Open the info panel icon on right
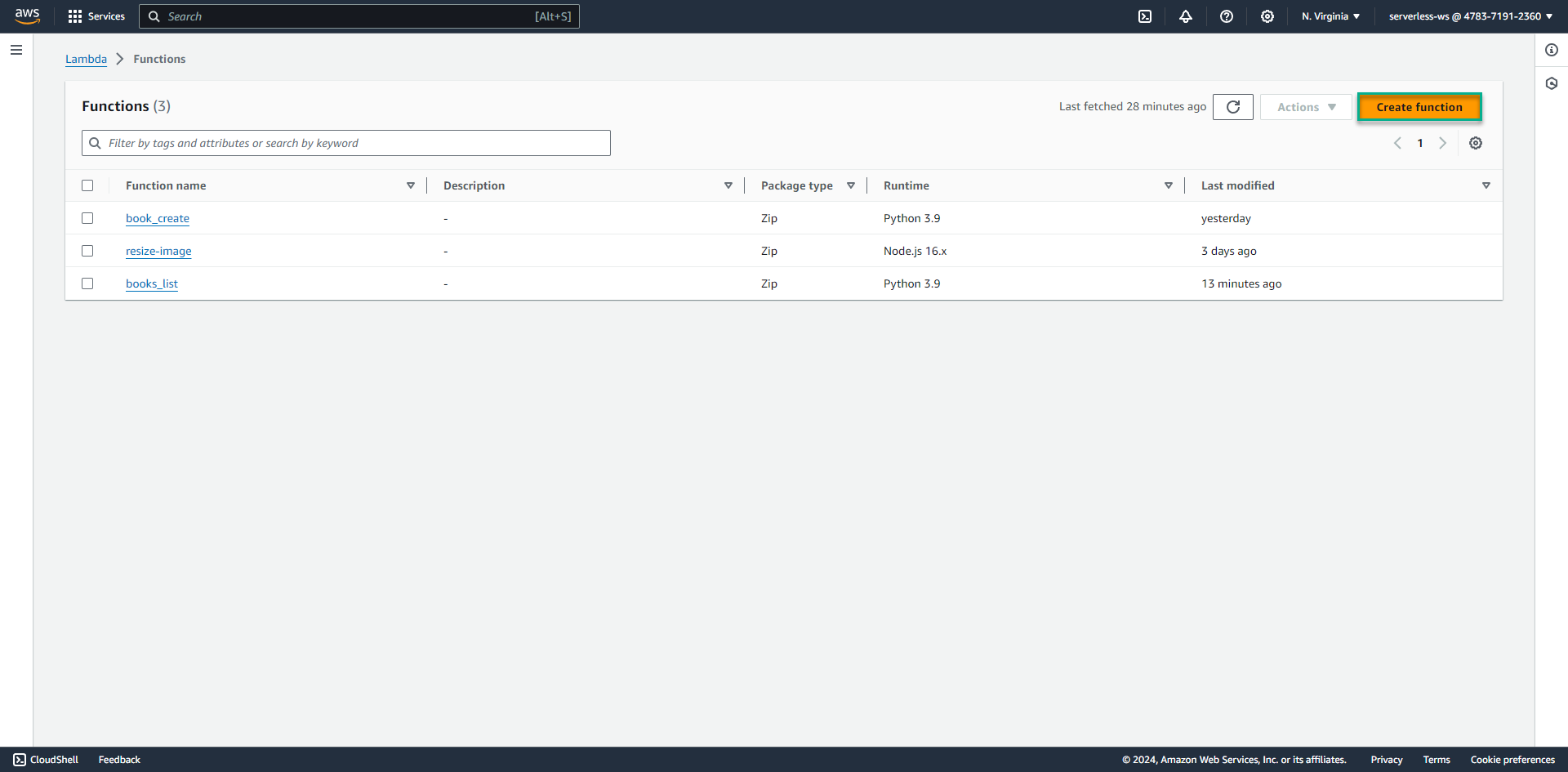This screenshot has height=772, width=1568. [x=1552, y=50]
